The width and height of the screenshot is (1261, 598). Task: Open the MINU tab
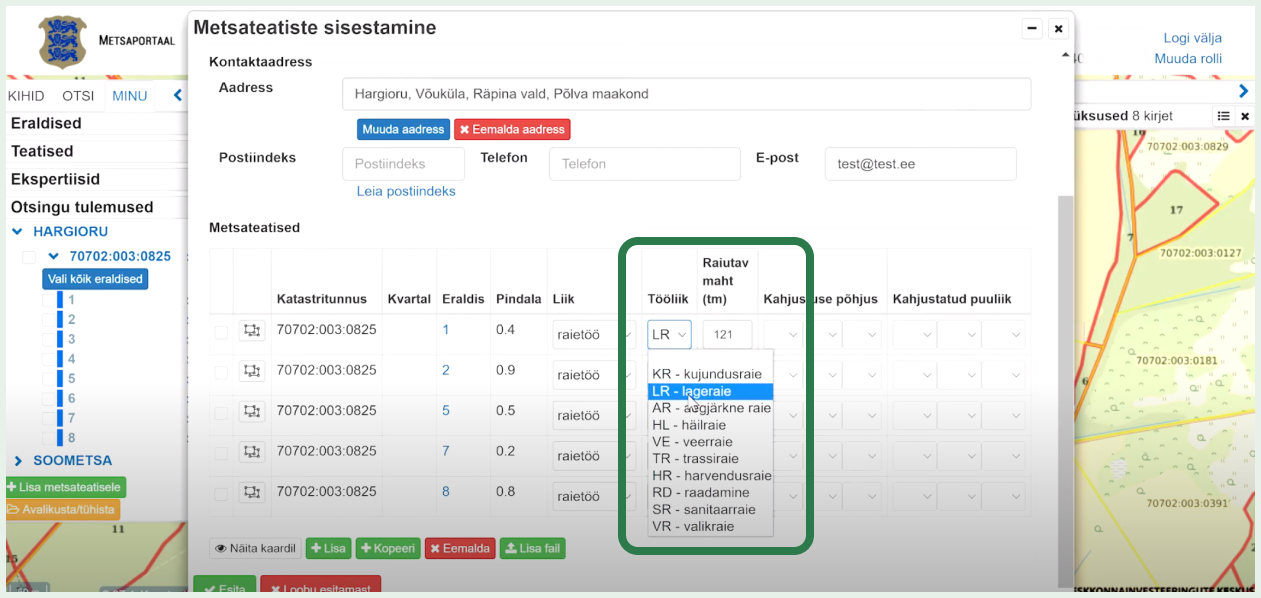click(x=129, y=95)
